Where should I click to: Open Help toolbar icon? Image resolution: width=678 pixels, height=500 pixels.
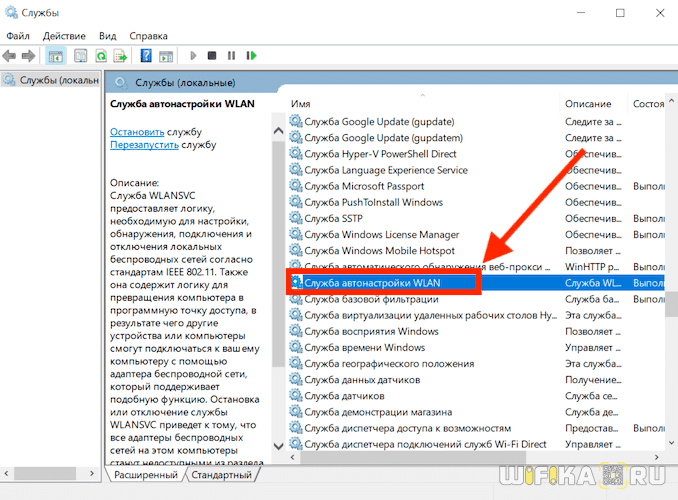tap(146, 56)
